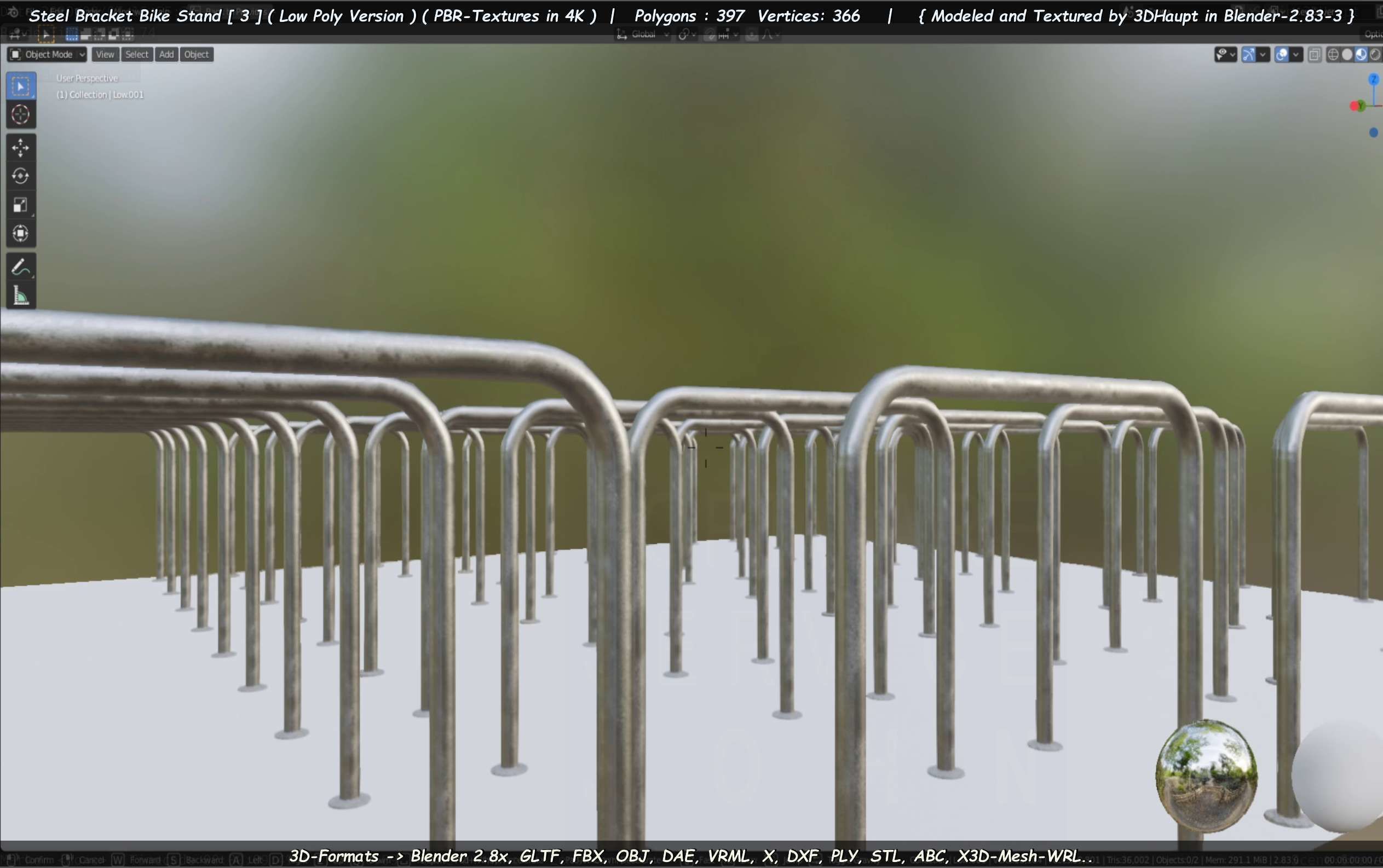1383x868 pixels.
Task: Open the Add menu
Action: [x=166, y=55]
